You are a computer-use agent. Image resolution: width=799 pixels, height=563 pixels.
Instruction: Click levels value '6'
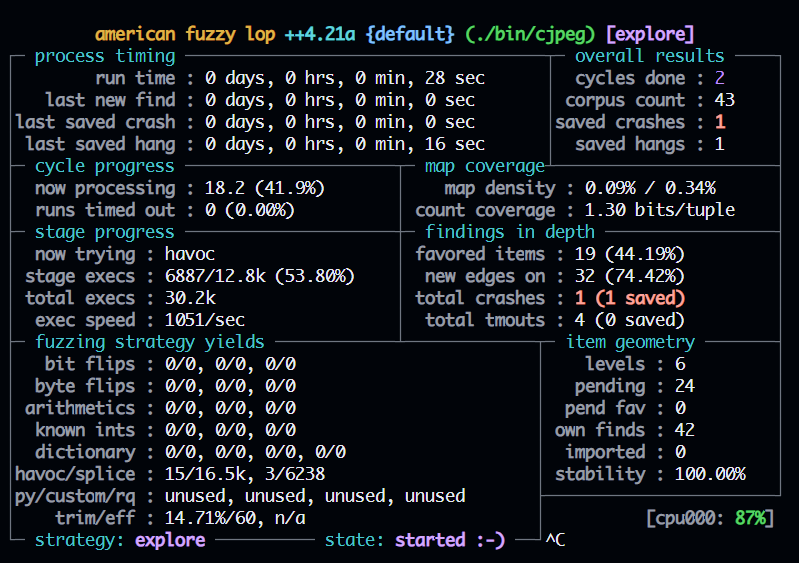[680, 364]
